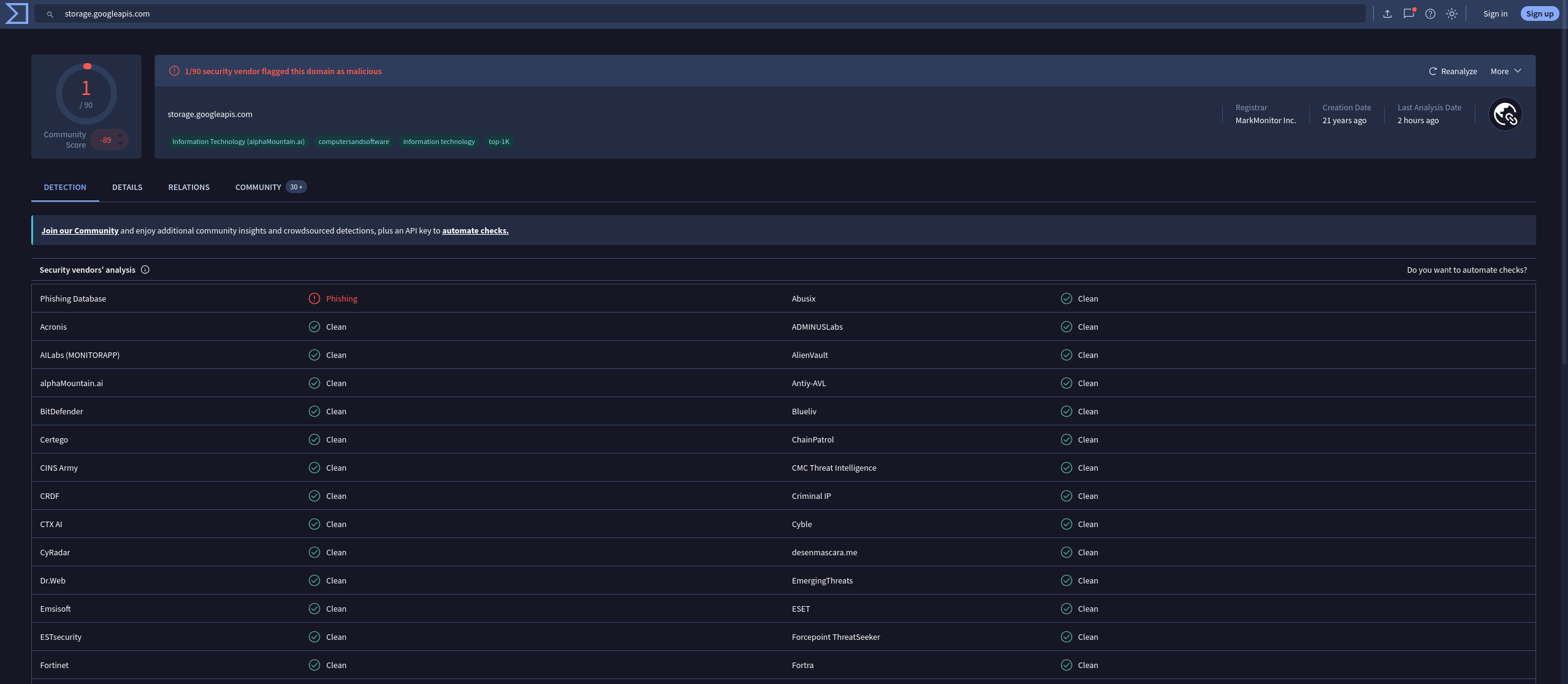Viewport: 1568px width, 684px height.
Task: Click the CMC Threat Intelligence vendor name
Action: click(834, 468)
